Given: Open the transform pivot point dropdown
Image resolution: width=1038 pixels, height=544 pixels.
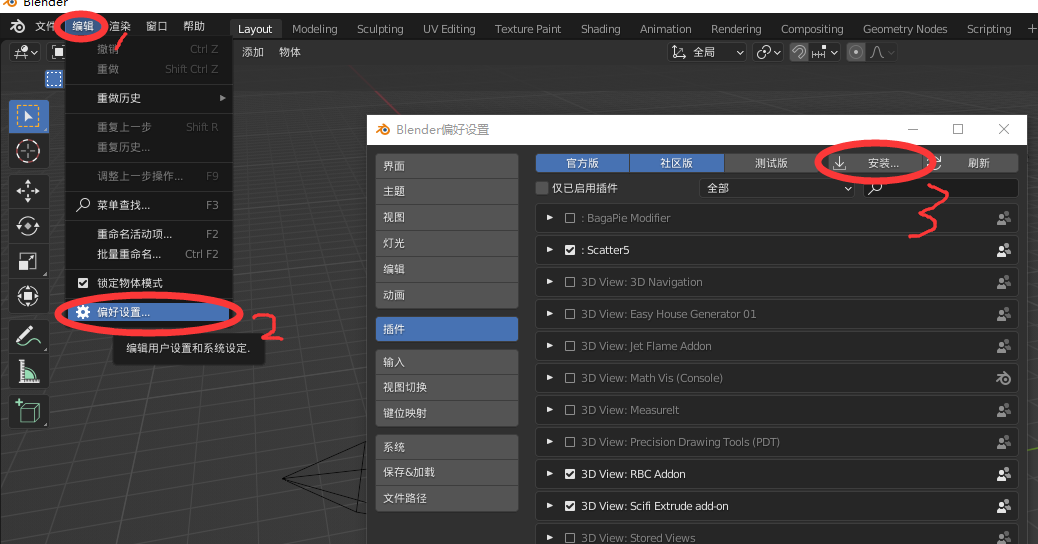Looking at the screenshot, I should [x=769, y=52].
